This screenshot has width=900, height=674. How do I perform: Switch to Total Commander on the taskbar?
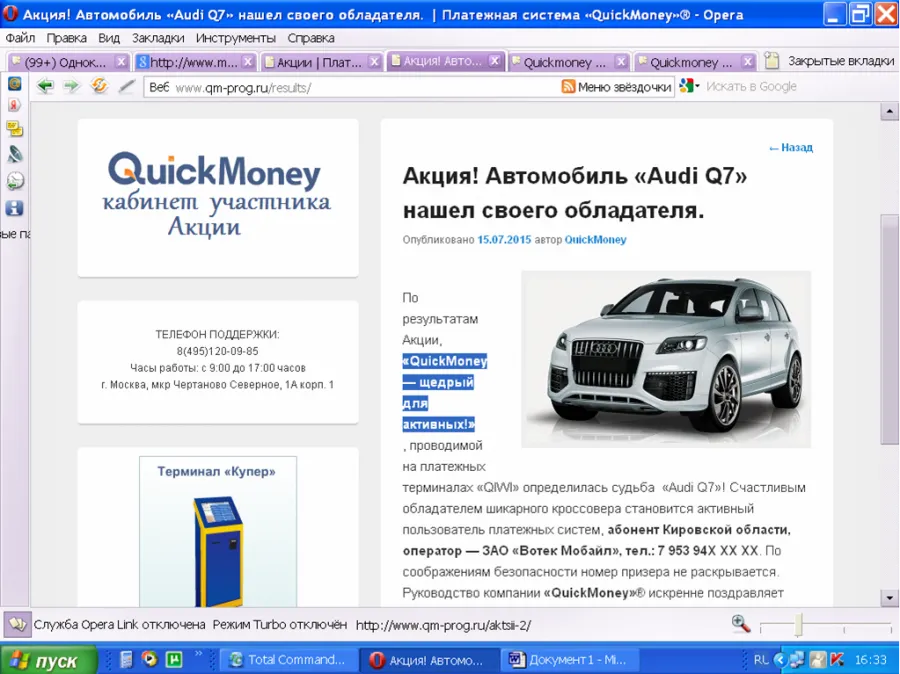[288, 660]
